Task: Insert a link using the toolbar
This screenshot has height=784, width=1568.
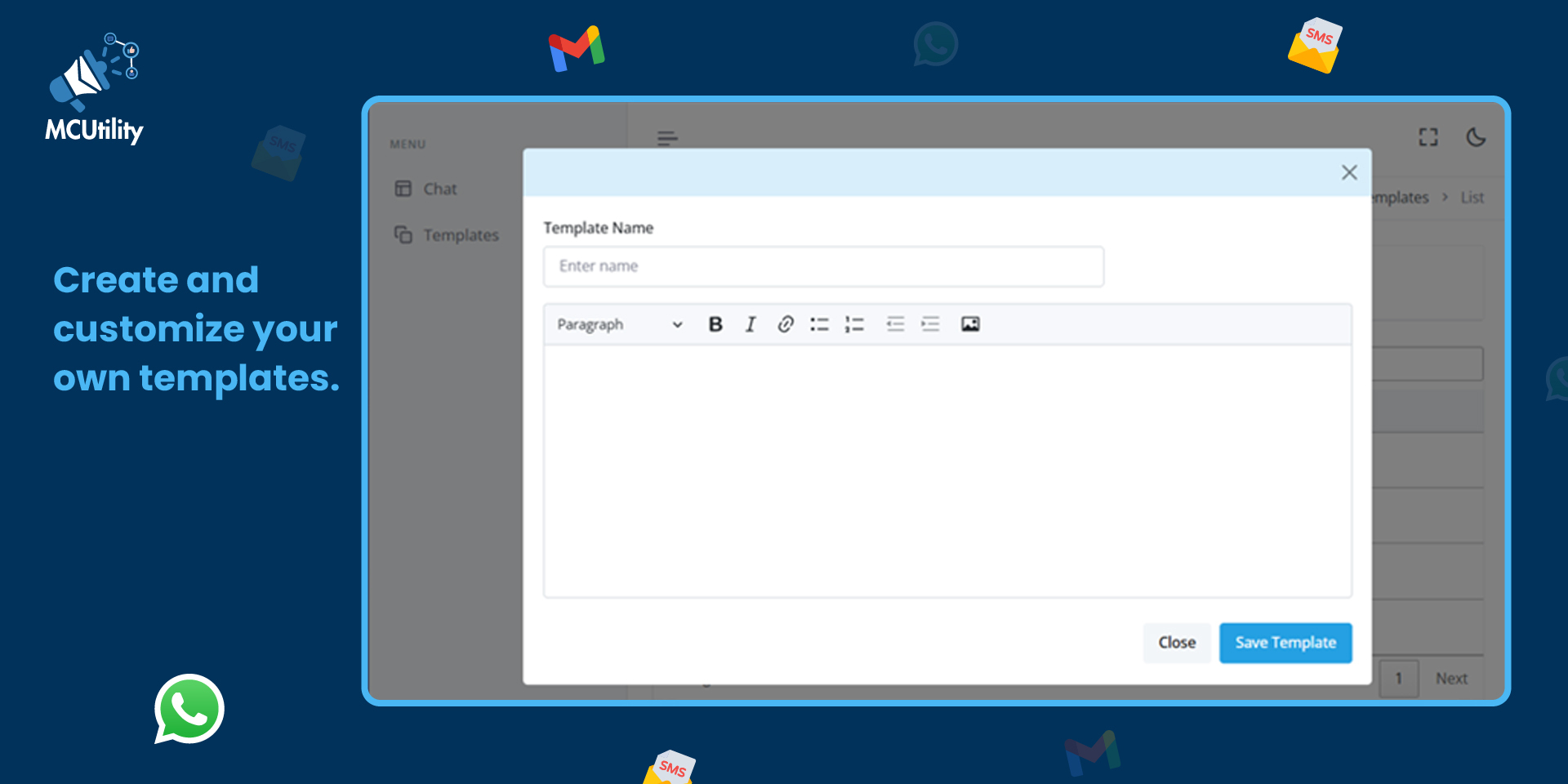Action: click(785, 324)
